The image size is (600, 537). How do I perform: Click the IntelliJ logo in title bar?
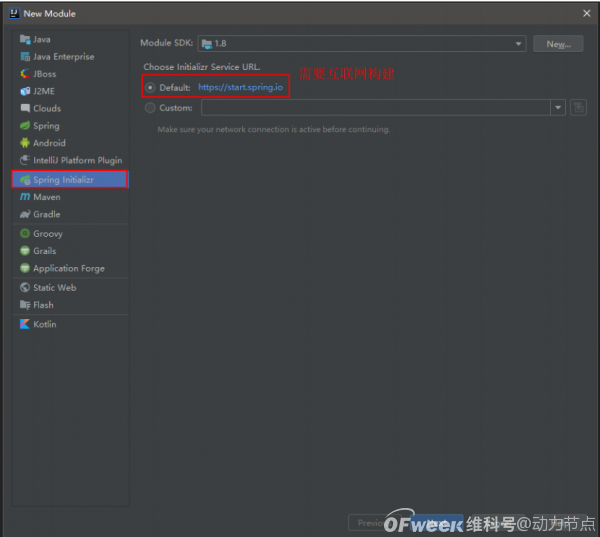(14, 13)
